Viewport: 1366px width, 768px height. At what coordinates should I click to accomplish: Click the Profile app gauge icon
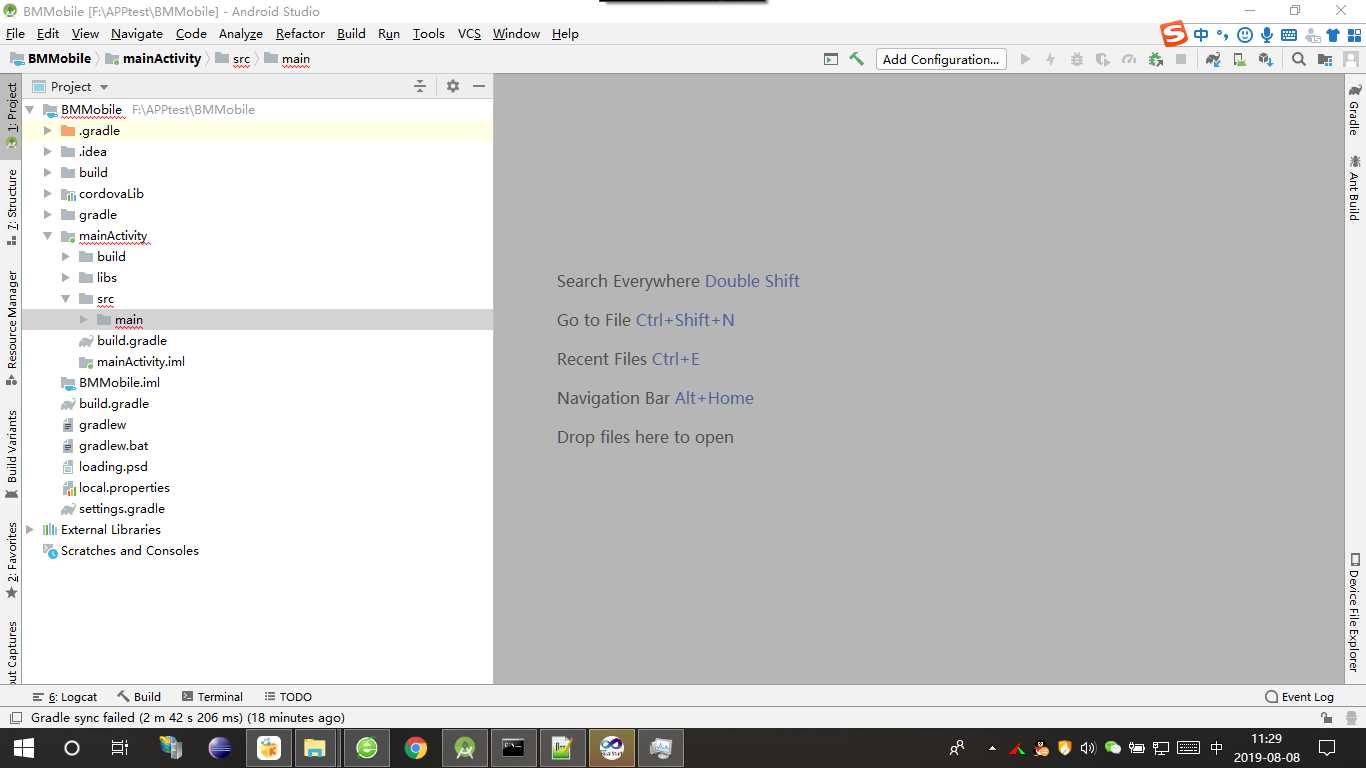pyautogui.click(x=1129, y=59)
